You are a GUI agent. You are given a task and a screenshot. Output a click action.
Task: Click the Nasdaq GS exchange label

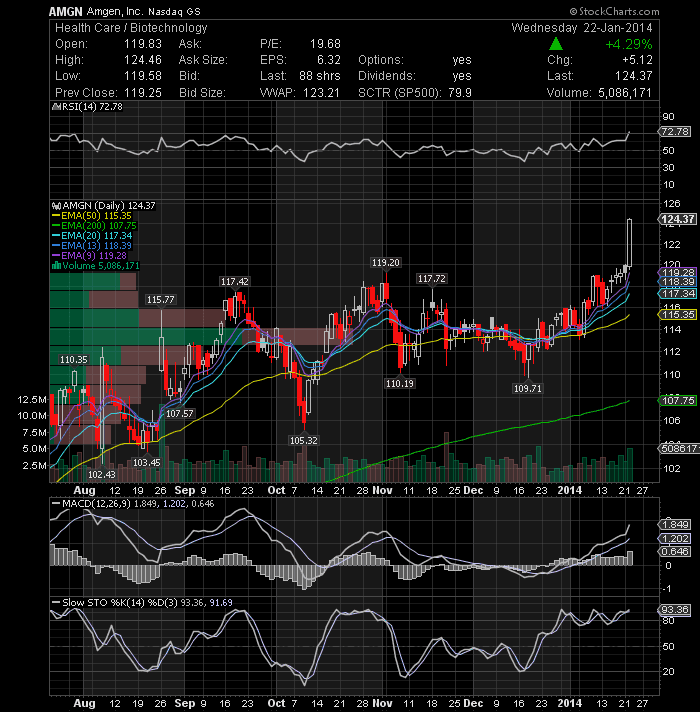point(174,12)
